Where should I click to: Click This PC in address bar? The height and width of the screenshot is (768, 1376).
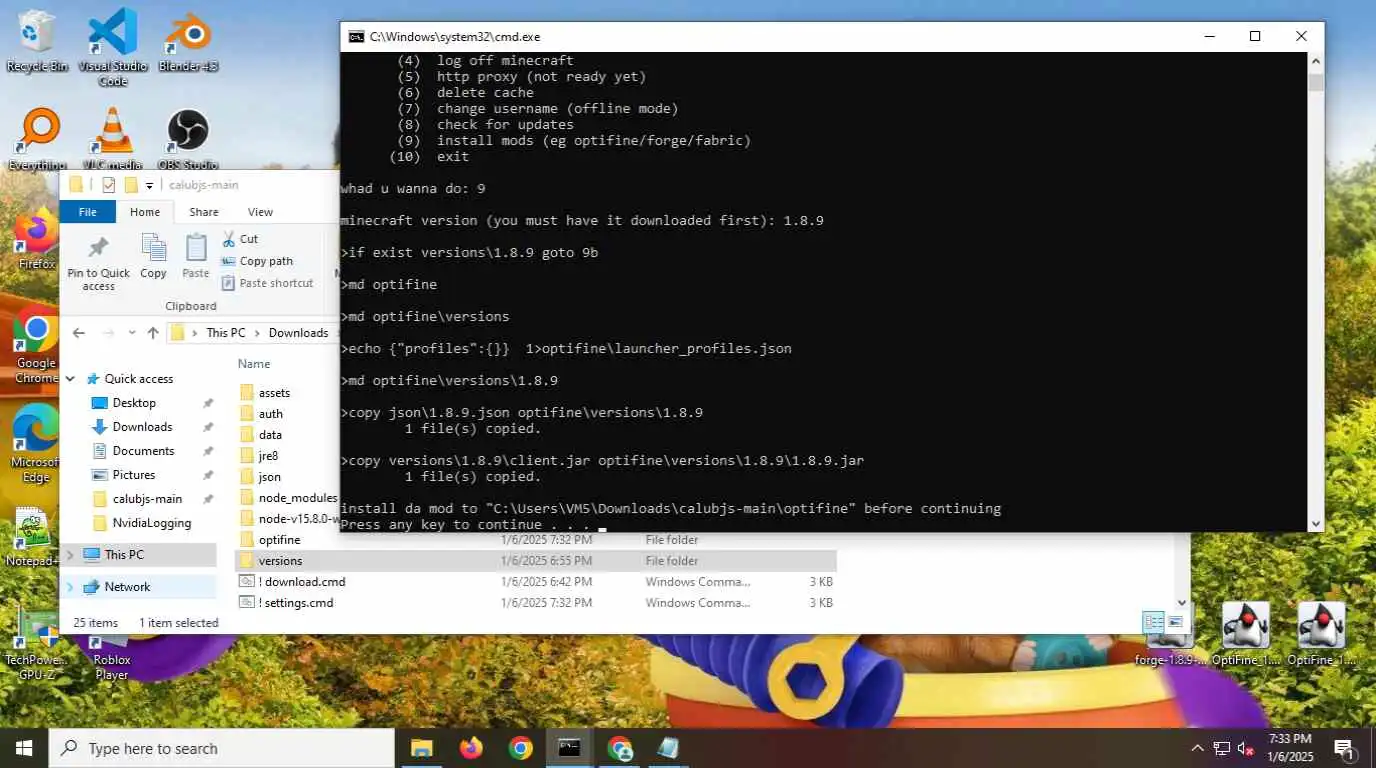coord(225,333)
